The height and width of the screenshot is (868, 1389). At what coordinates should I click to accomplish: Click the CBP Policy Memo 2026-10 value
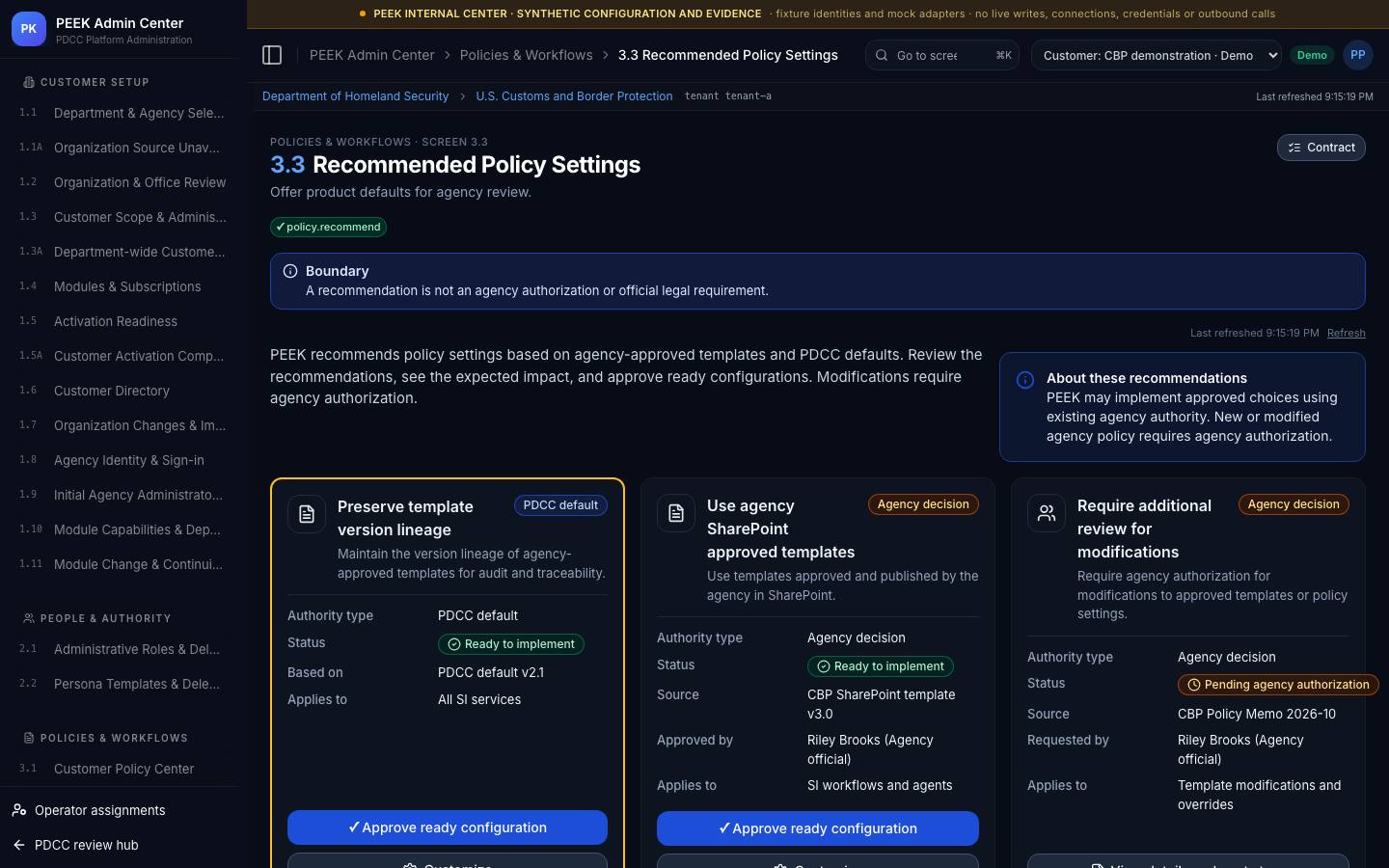pos(1257,714)
